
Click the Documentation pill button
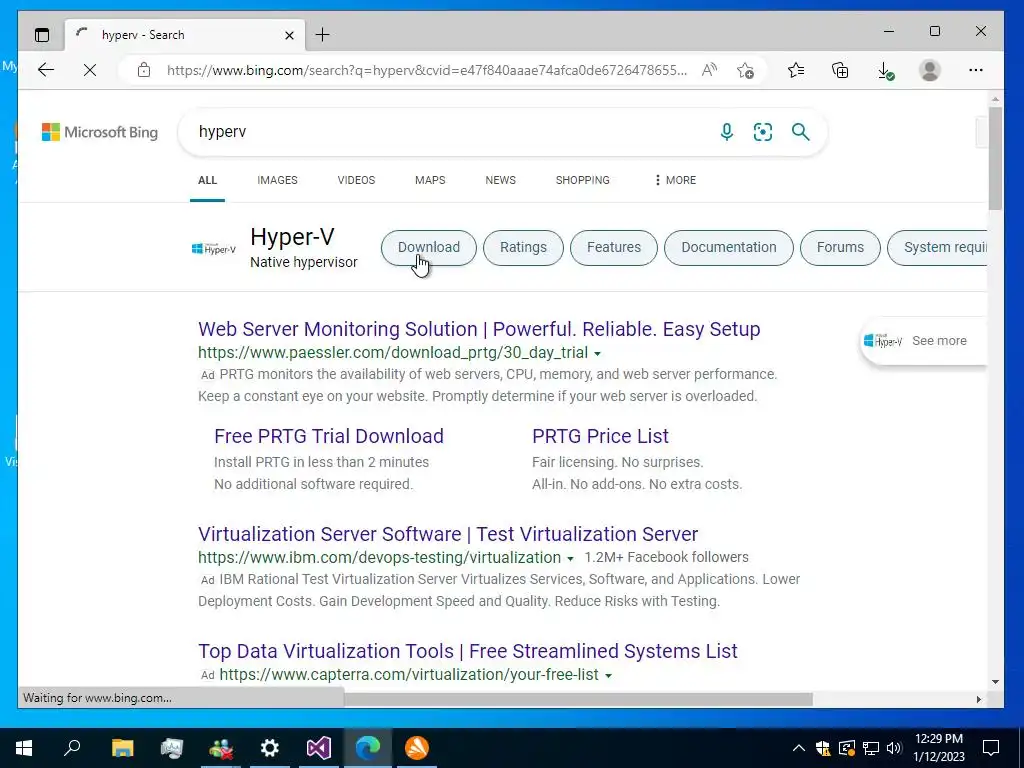pyautogui.click(x=729, y=248)
